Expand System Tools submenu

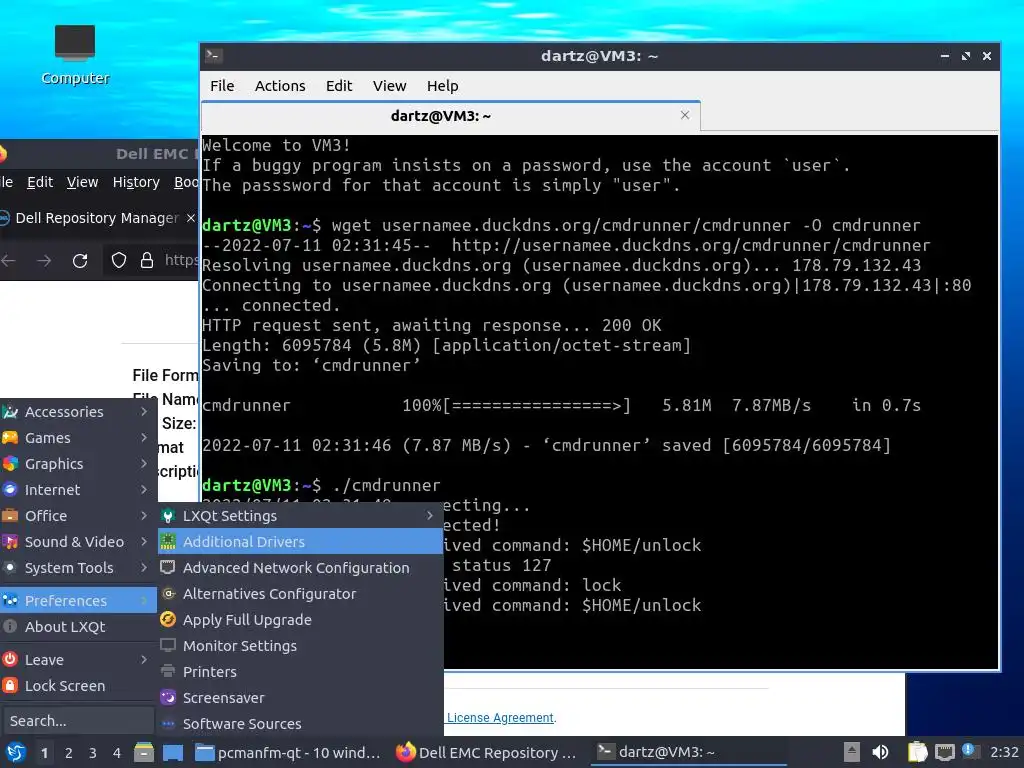[78, 568]
